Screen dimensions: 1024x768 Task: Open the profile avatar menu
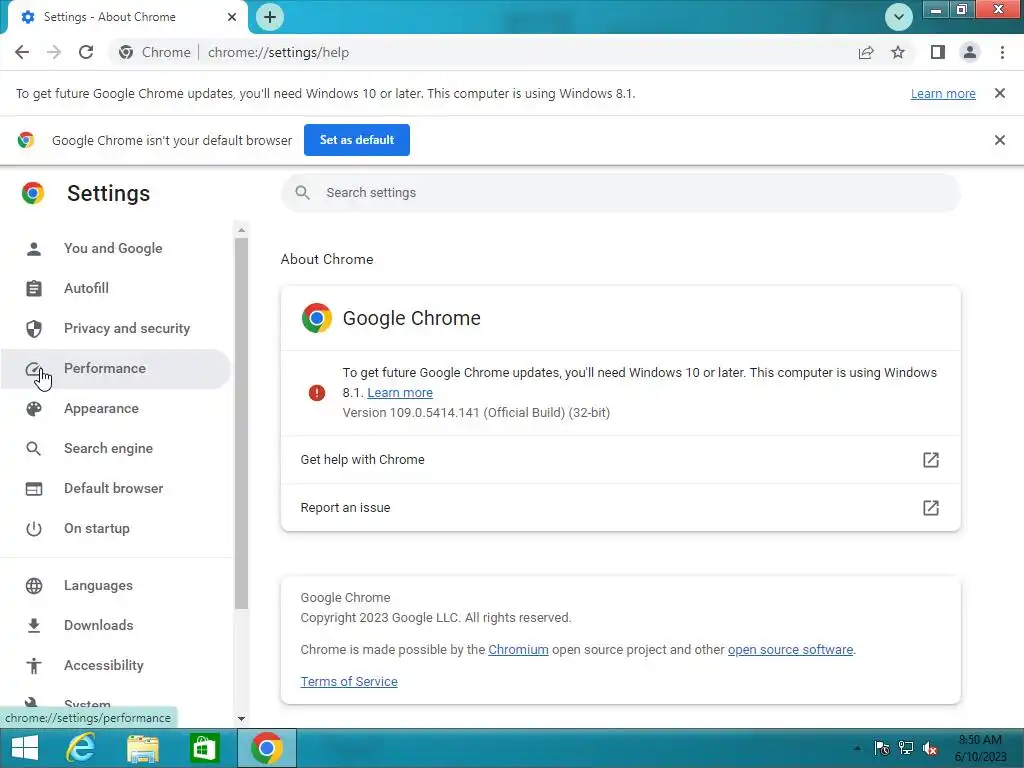(970, 52)
